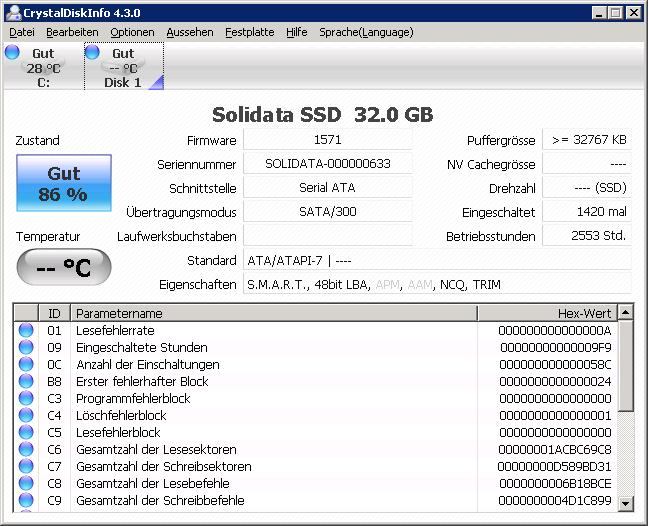Click the empty Laufwerksbuchstaben field
This screenshot has height=526, width=648.
[328, 236]
